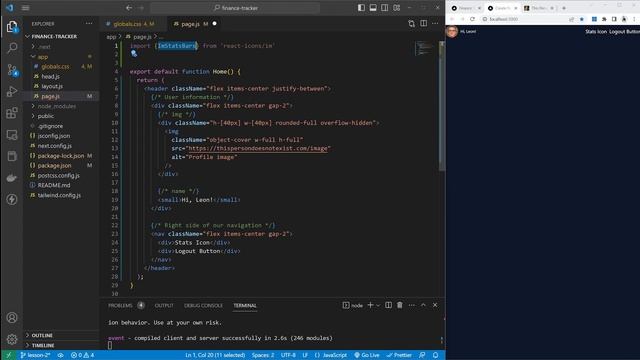The image size is (640, 360).
Task: Toggle the secondary side bar layout icon
Action: click(385, 8)
